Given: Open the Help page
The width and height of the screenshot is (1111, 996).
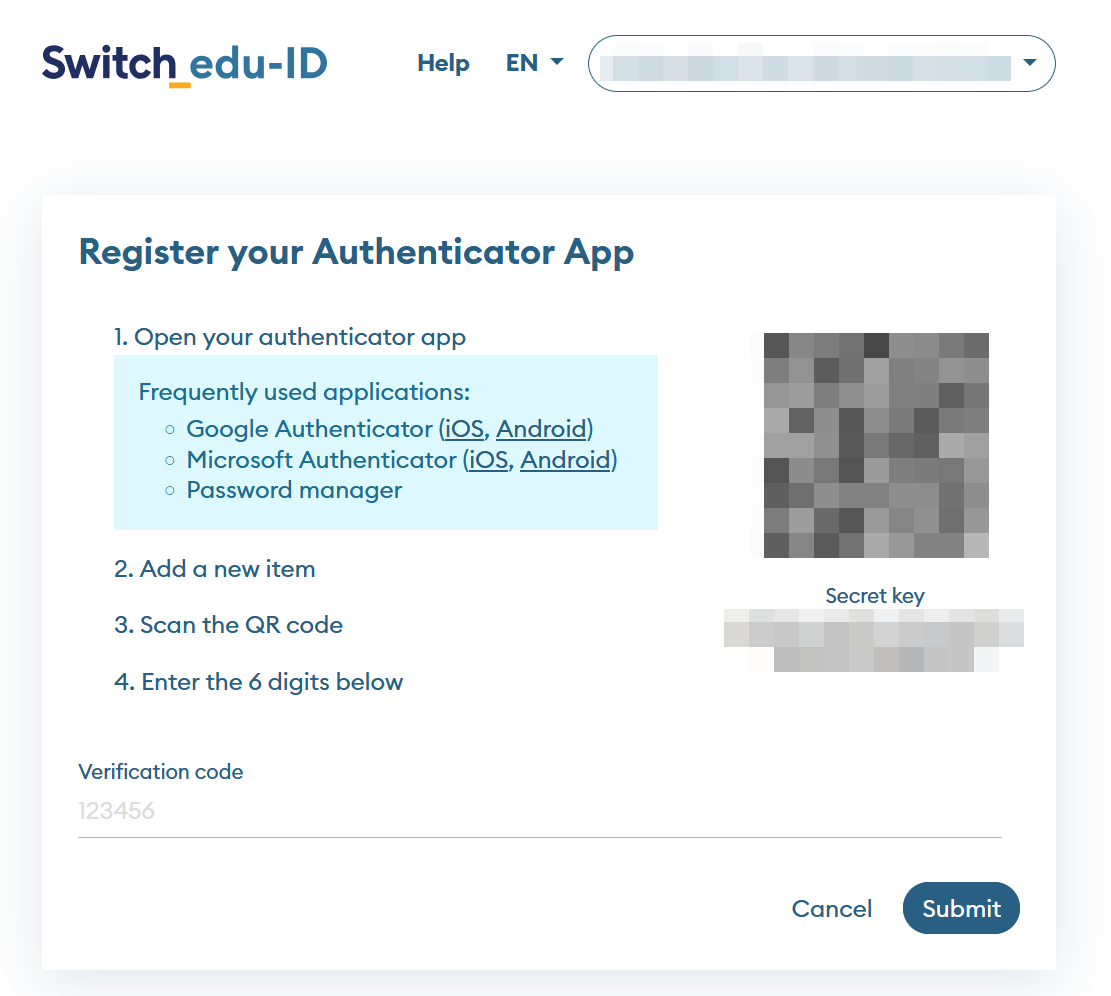Looking at the screenshot, I should click(x=443, y=63).
